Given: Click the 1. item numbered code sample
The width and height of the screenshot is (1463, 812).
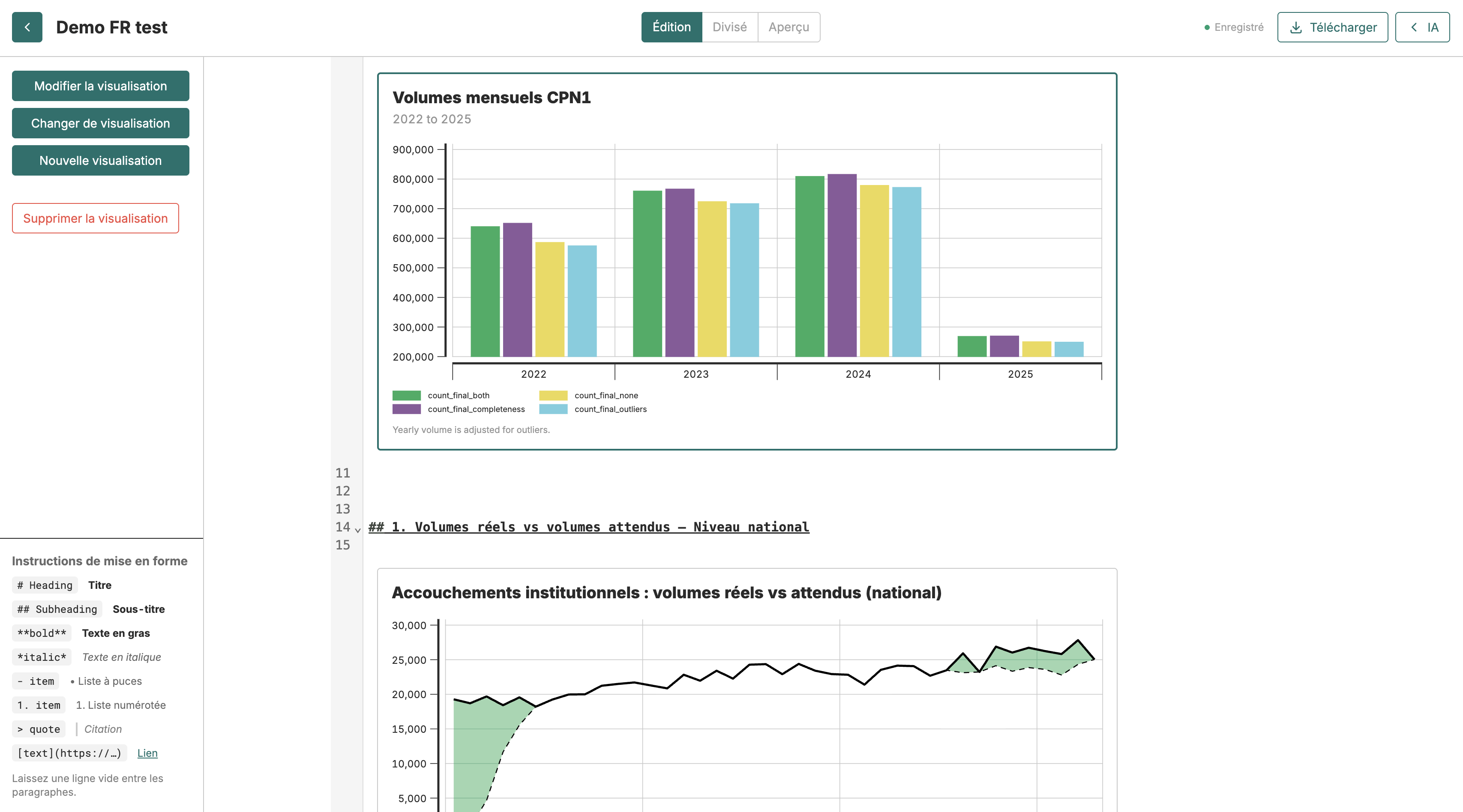Looking at the screenshot, I should 39,705.
